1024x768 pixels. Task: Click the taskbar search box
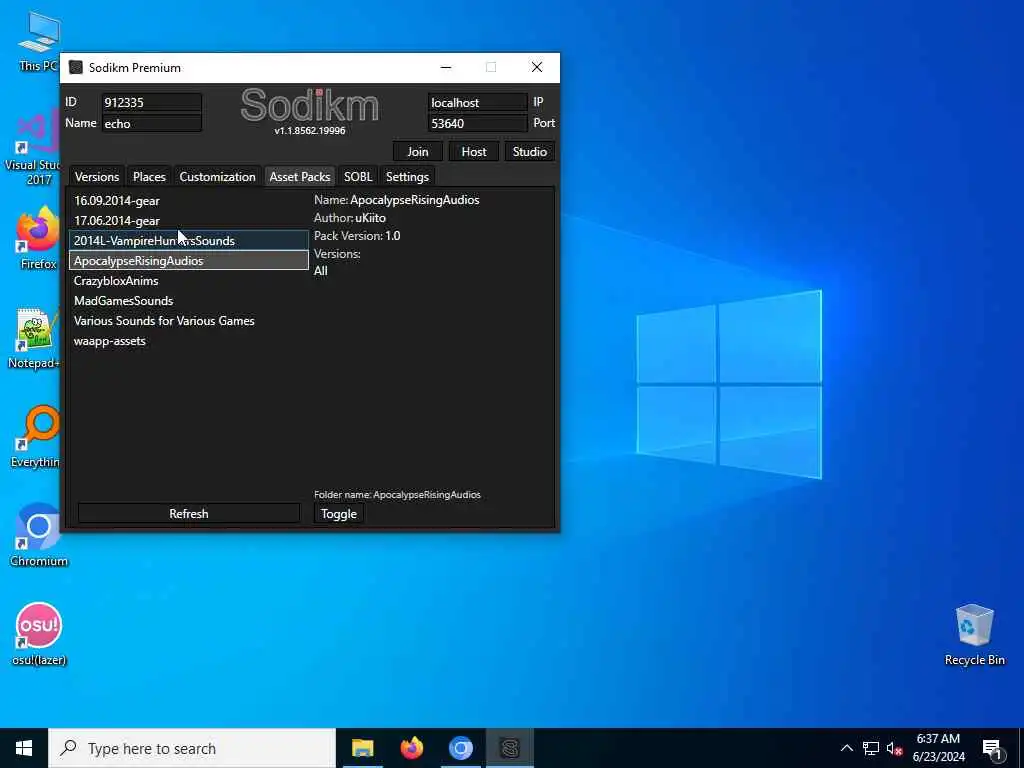click(192, 748)
